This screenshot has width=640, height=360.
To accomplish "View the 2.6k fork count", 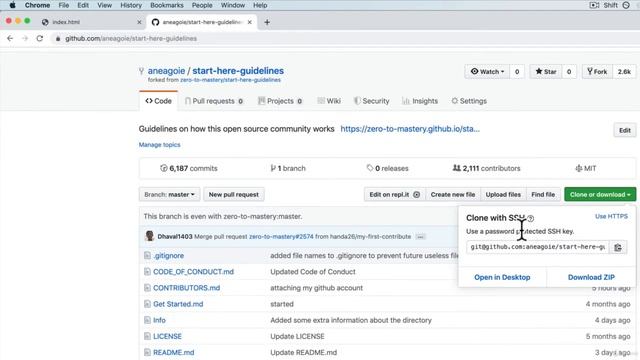I will (x=624, y=71).
